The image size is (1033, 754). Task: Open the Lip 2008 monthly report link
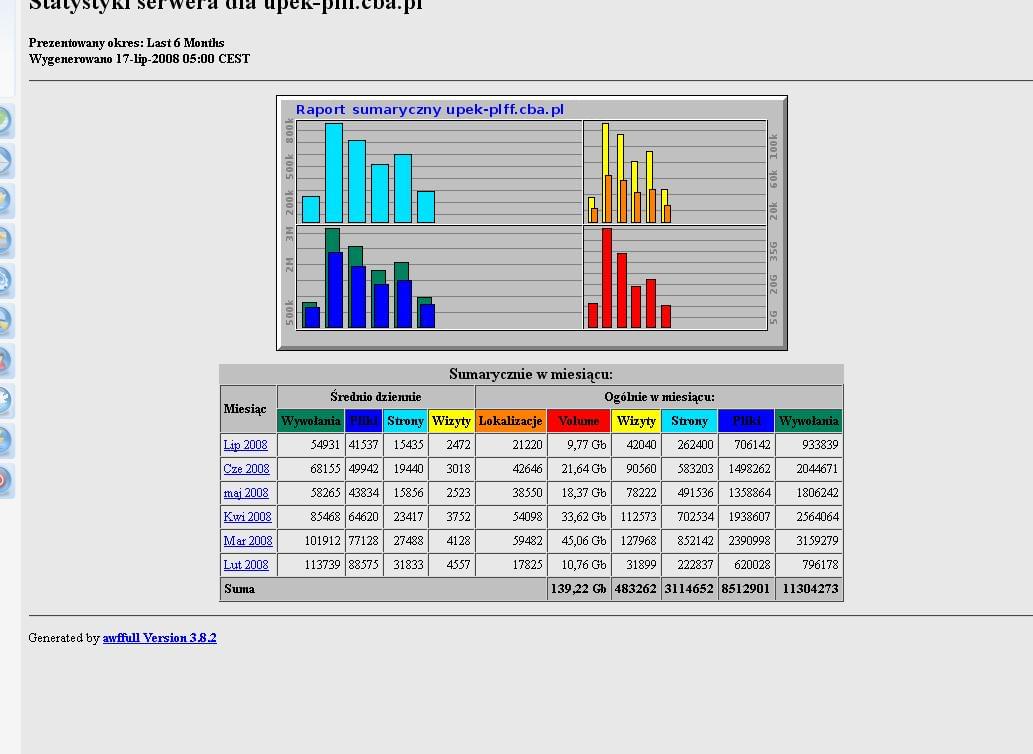[245, 445]
